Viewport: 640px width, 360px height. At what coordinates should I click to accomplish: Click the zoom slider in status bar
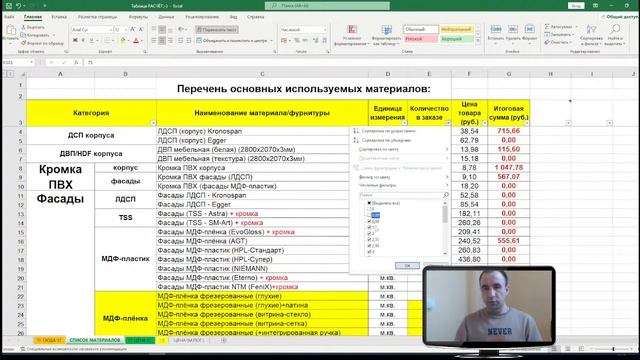613,349
